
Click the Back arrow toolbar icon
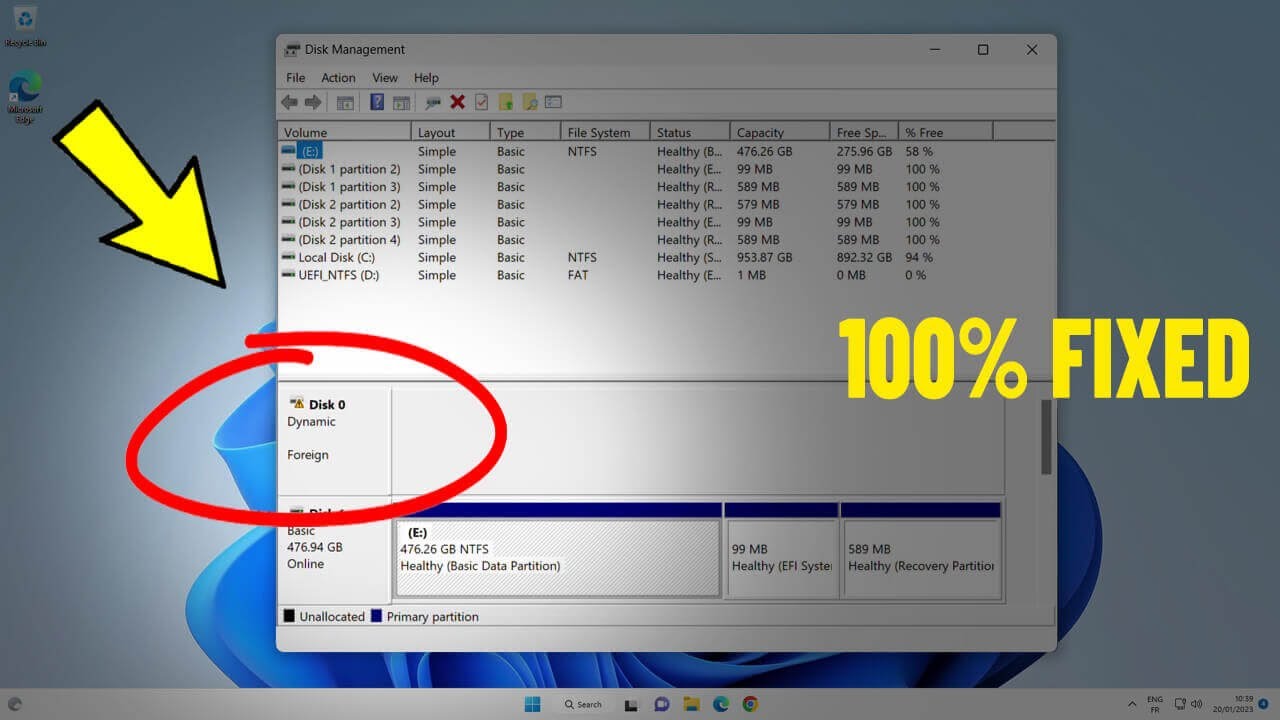289,102
